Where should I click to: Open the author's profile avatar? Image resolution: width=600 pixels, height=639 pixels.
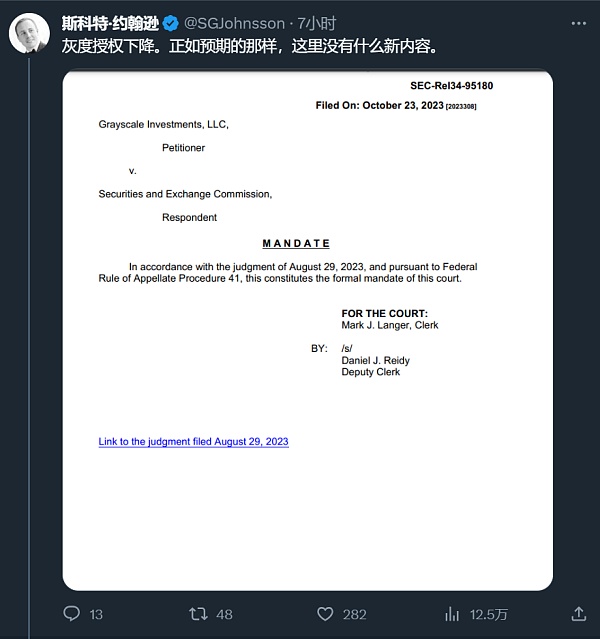[x=29, y=33]
